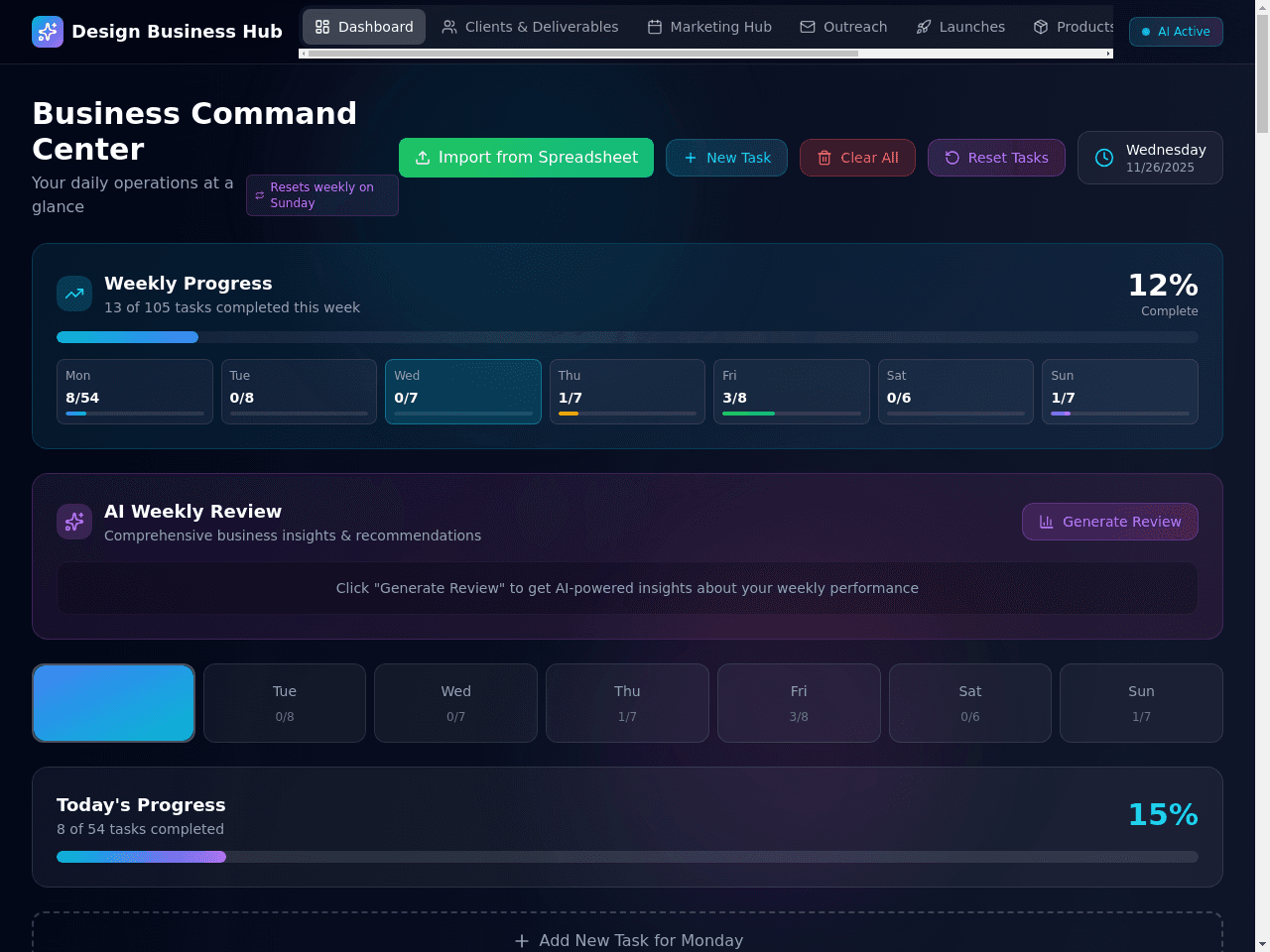Select the Tue 0/8 progress card

299,392
